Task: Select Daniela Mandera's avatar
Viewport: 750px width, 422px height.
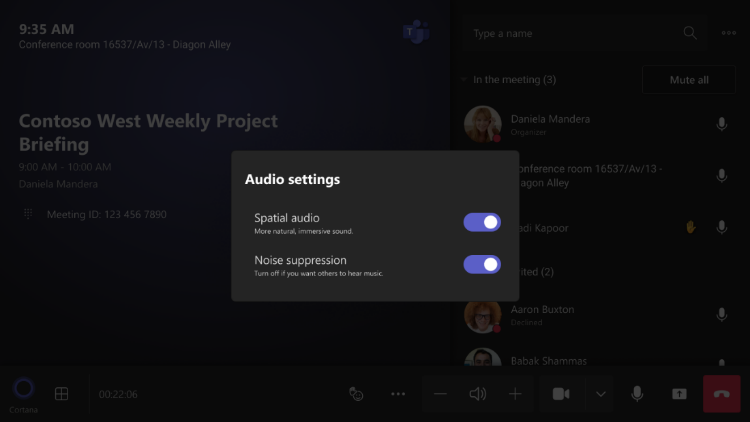Action: tap(483, 124)
